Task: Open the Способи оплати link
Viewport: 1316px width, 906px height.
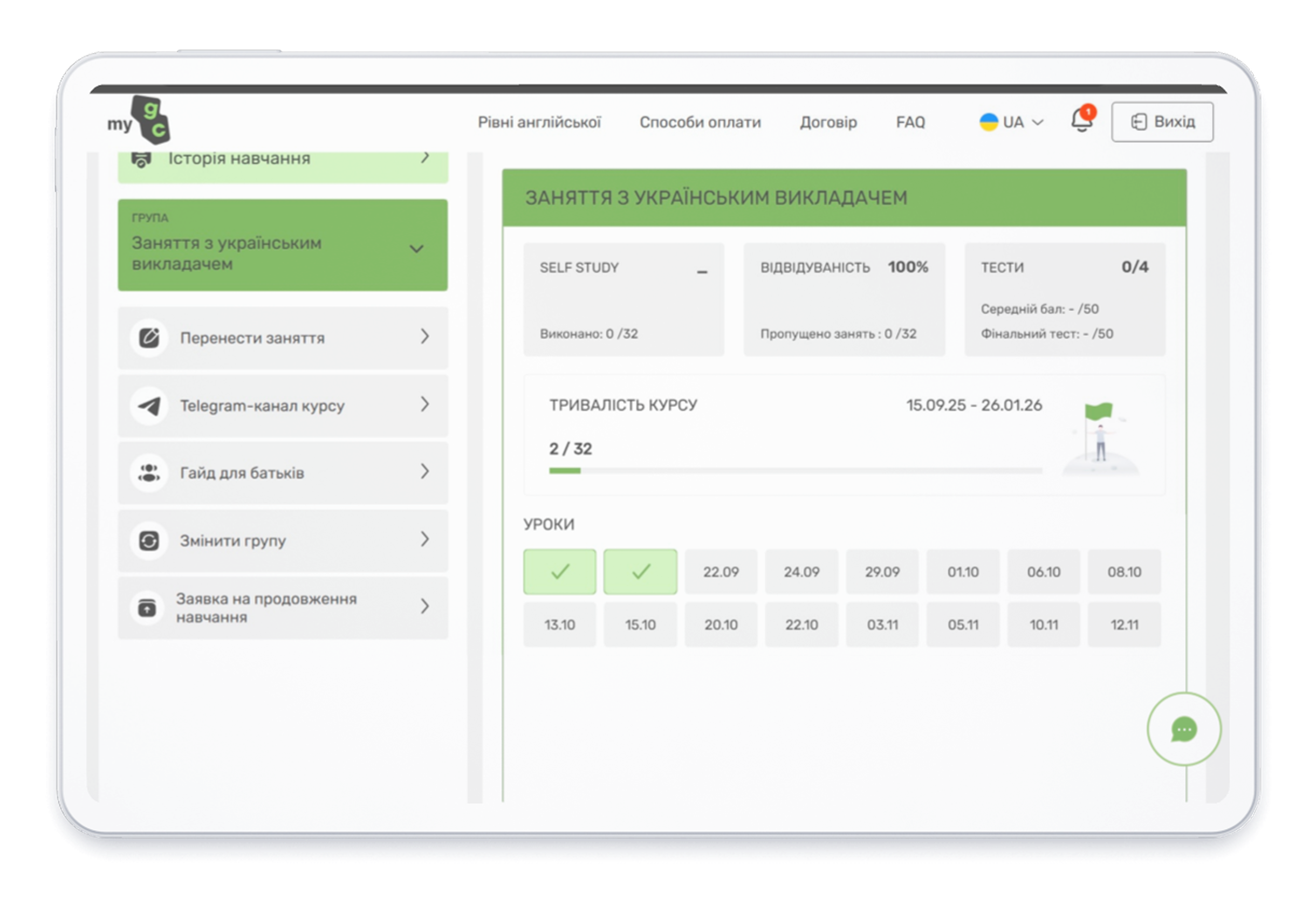Action: click(700, 122)
